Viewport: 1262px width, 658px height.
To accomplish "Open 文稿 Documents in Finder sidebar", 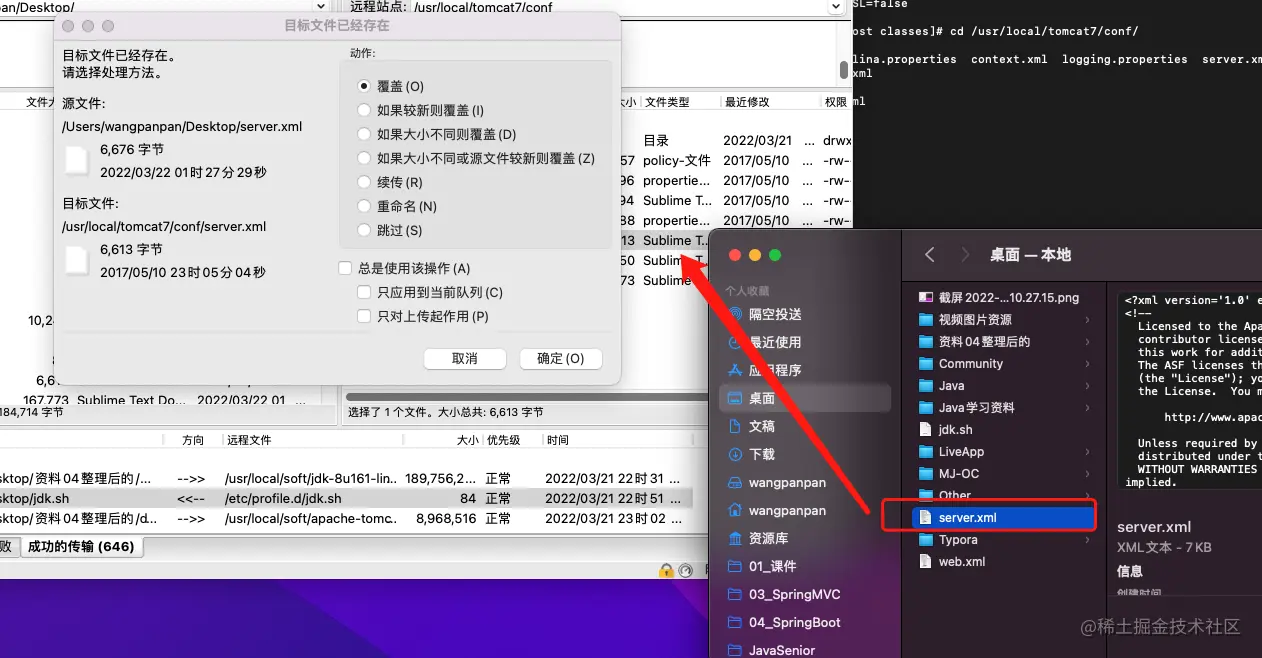I will 752,426.
